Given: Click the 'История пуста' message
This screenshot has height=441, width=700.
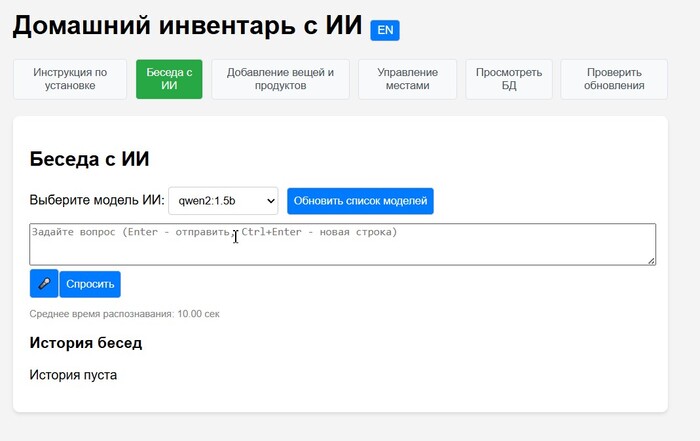Looking at the screenshot, I should coord(73,375).
